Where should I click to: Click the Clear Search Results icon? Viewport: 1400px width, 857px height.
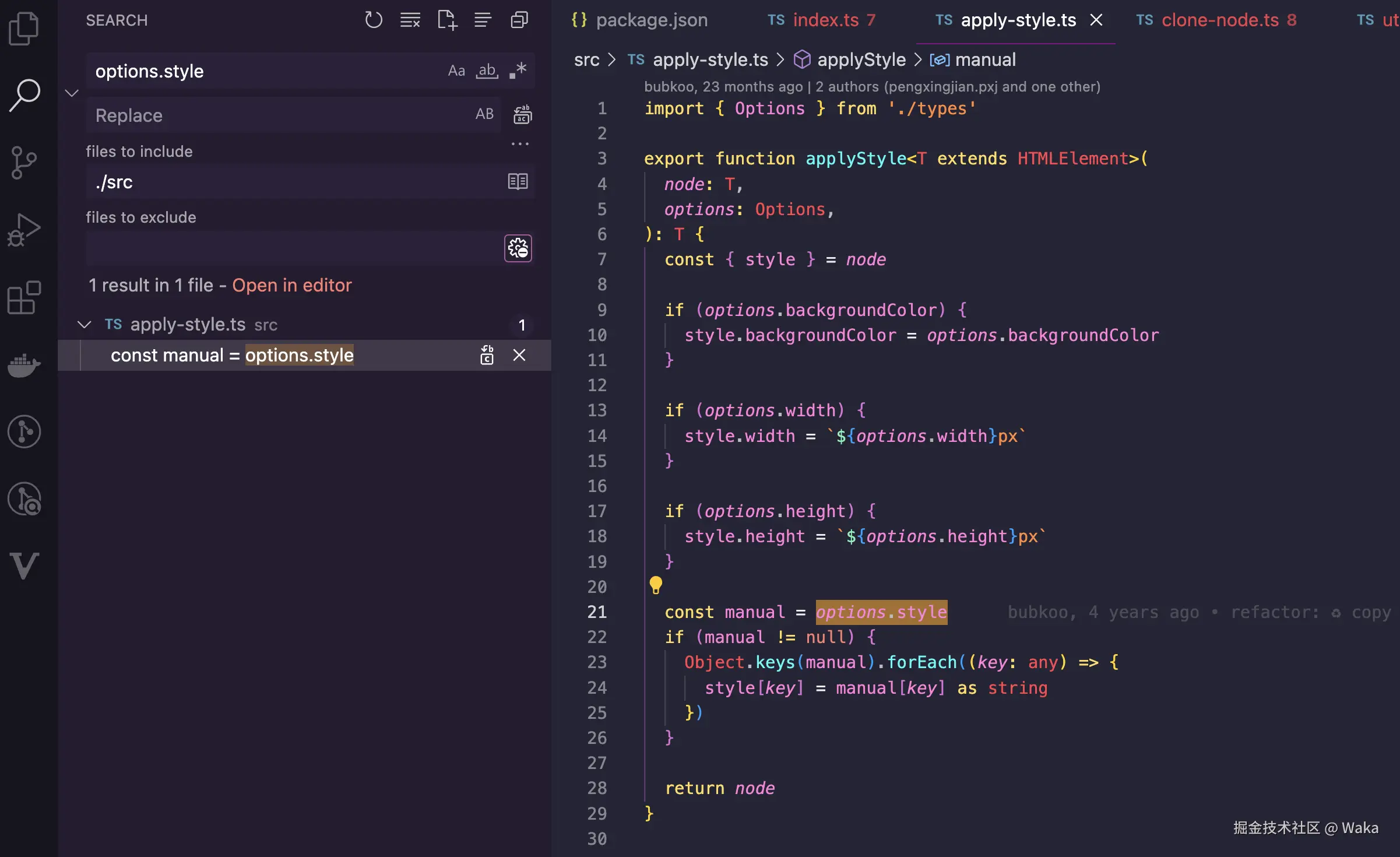[410, 20]
